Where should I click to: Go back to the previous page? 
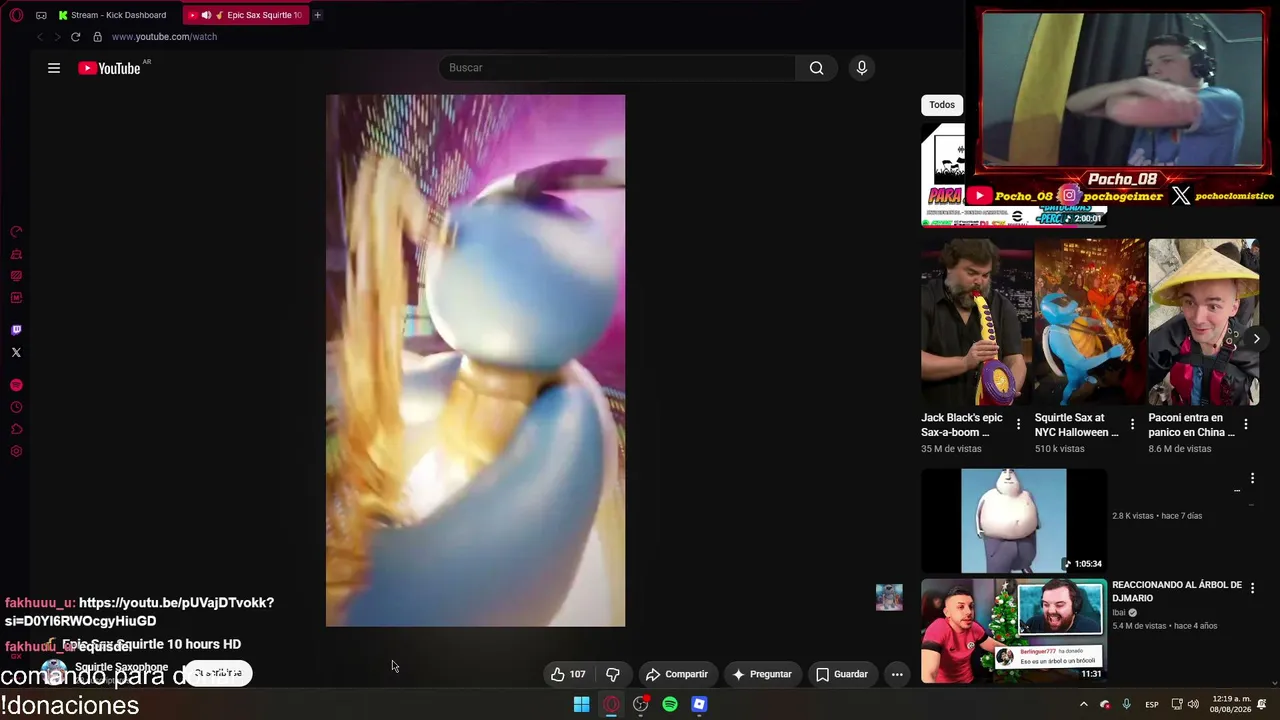coord(39,37)
